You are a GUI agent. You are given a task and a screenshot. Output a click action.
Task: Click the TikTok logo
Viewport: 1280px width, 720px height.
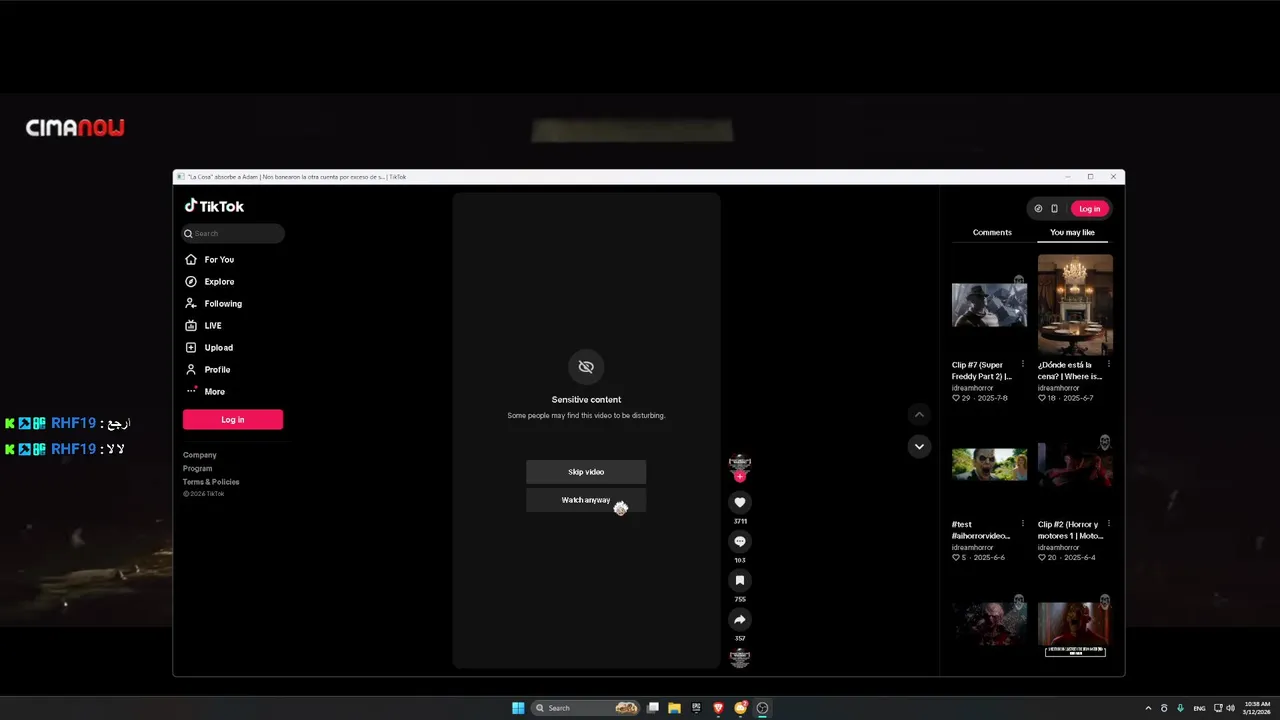(214, 206)
